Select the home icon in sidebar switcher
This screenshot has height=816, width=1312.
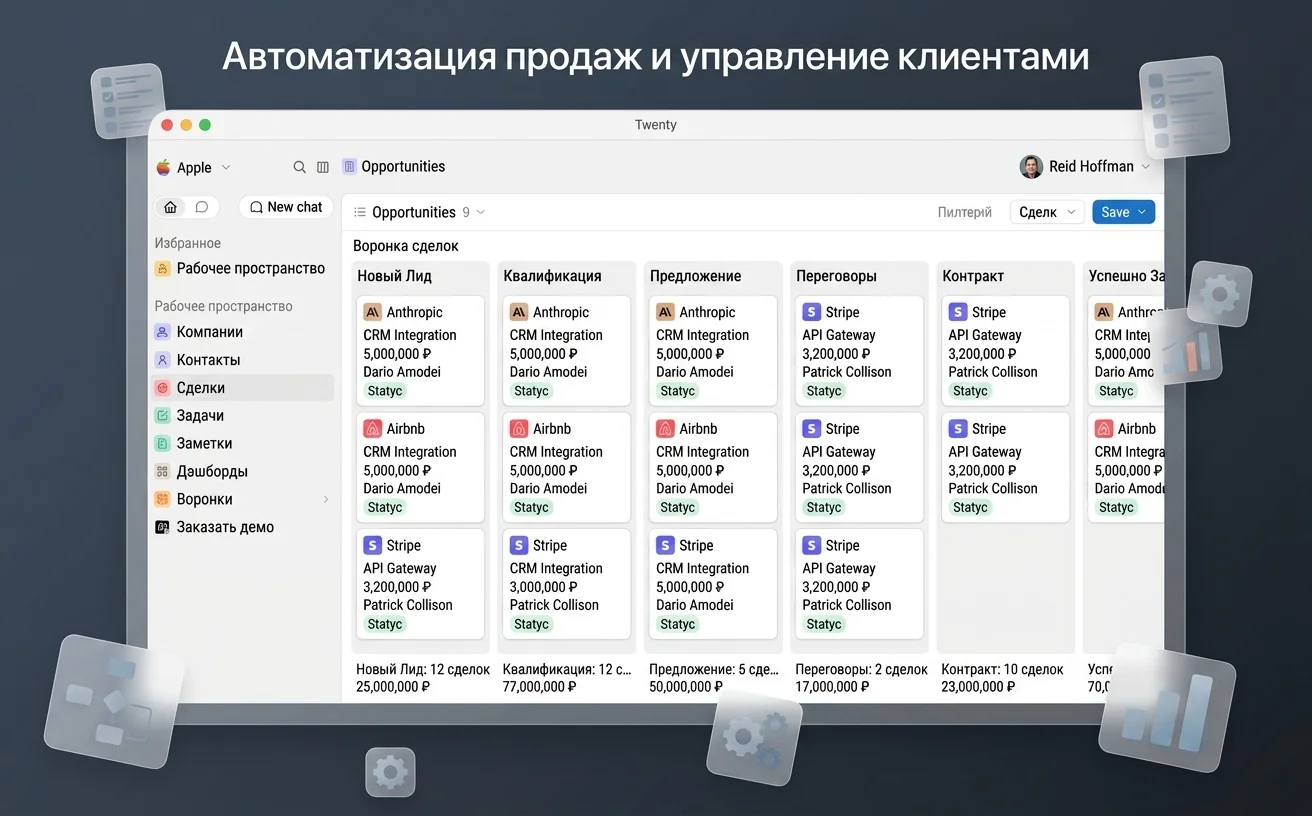click(x=171, y=207)
